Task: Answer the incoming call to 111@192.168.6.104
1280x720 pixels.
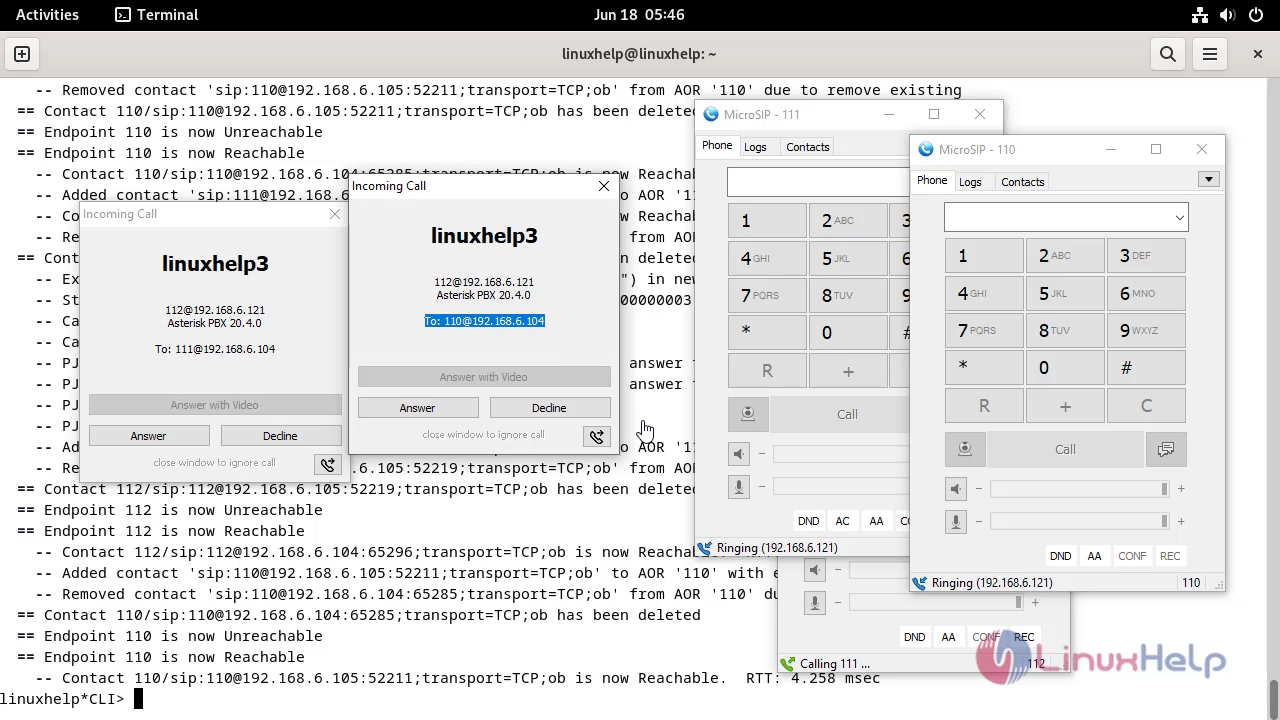Action: (148, 436)
